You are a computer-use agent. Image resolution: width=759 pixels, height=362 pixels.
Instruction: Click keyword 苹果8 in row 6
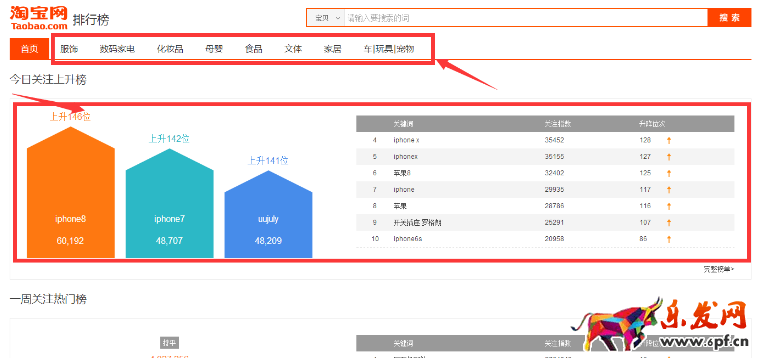pos(401,173)
